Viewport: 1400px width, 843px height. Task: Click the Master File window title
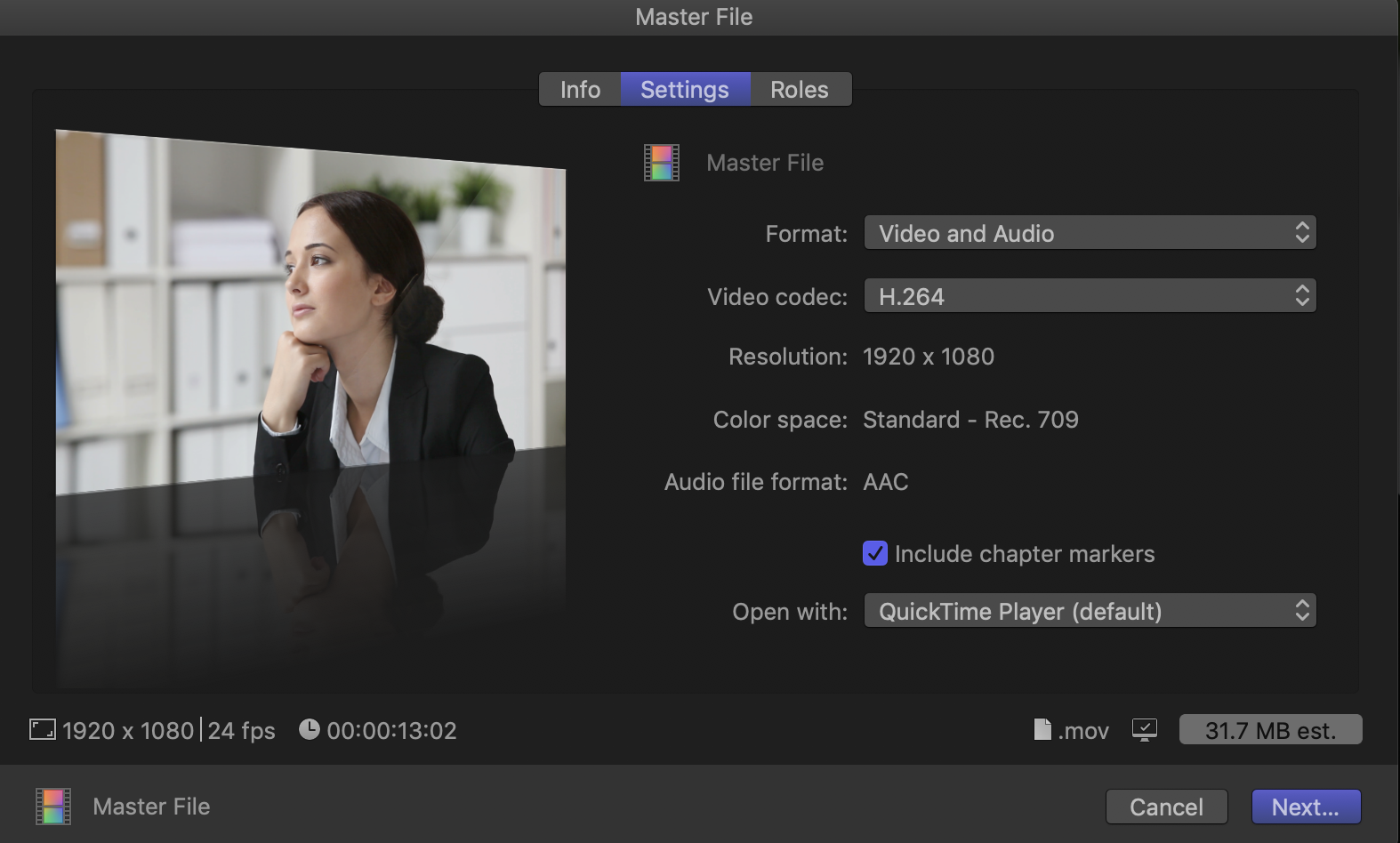click(694, 17)
